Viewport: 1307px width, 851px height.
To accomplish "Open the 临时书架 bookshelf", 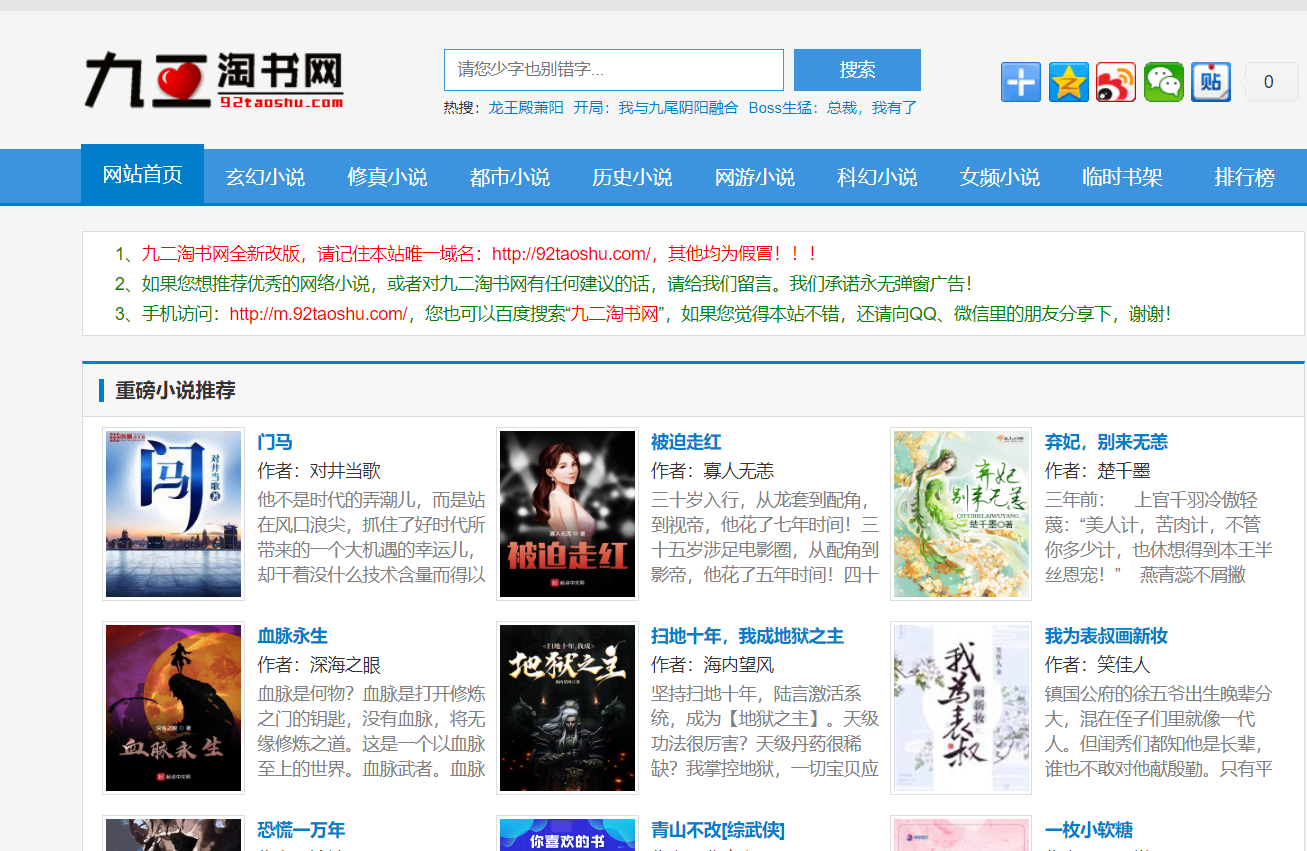I will pyautogui.click(x=1122, y=177).
